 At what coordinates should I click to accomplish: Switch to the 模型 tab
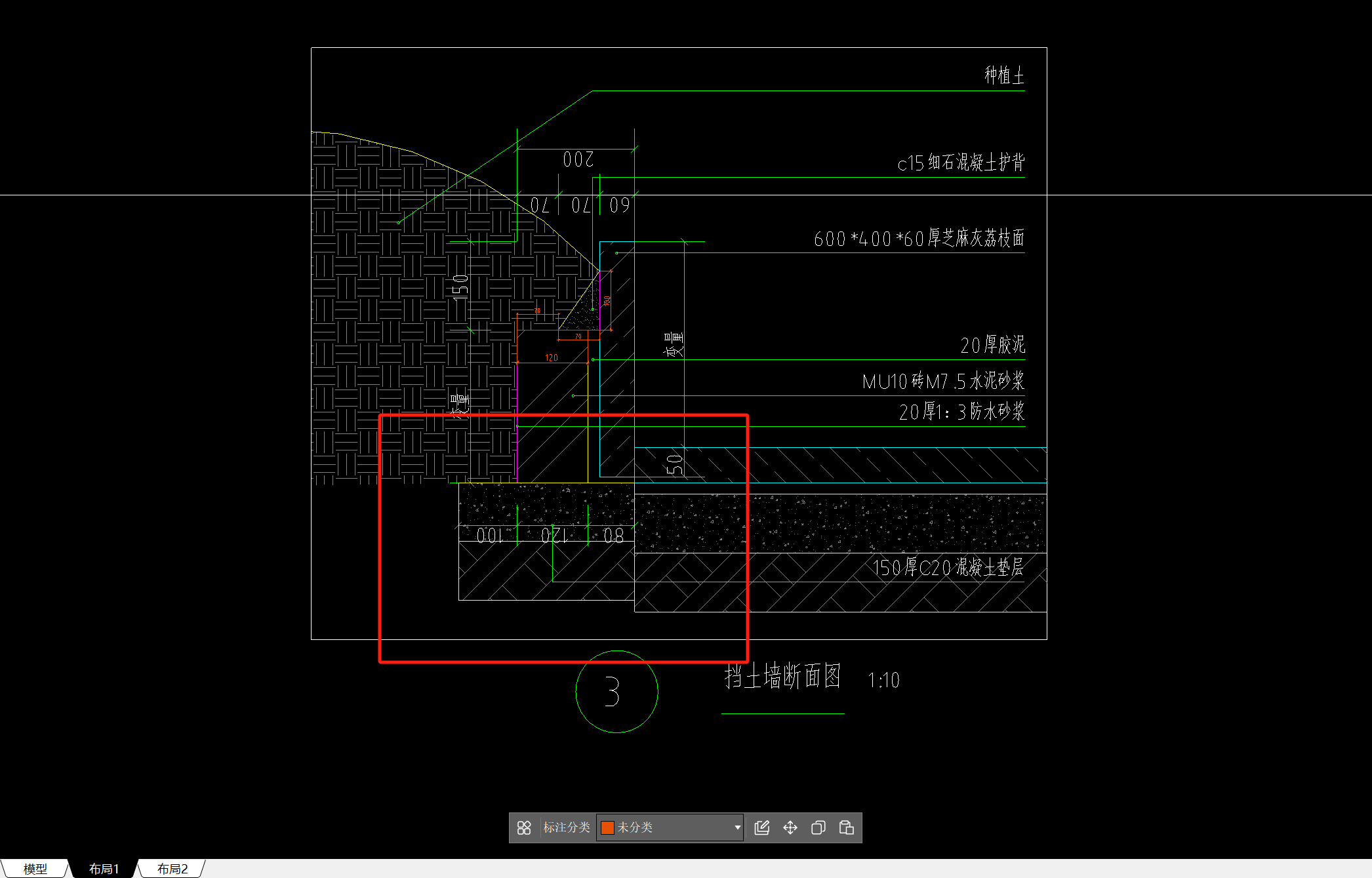pyautogui.click(x=35, y=869)
